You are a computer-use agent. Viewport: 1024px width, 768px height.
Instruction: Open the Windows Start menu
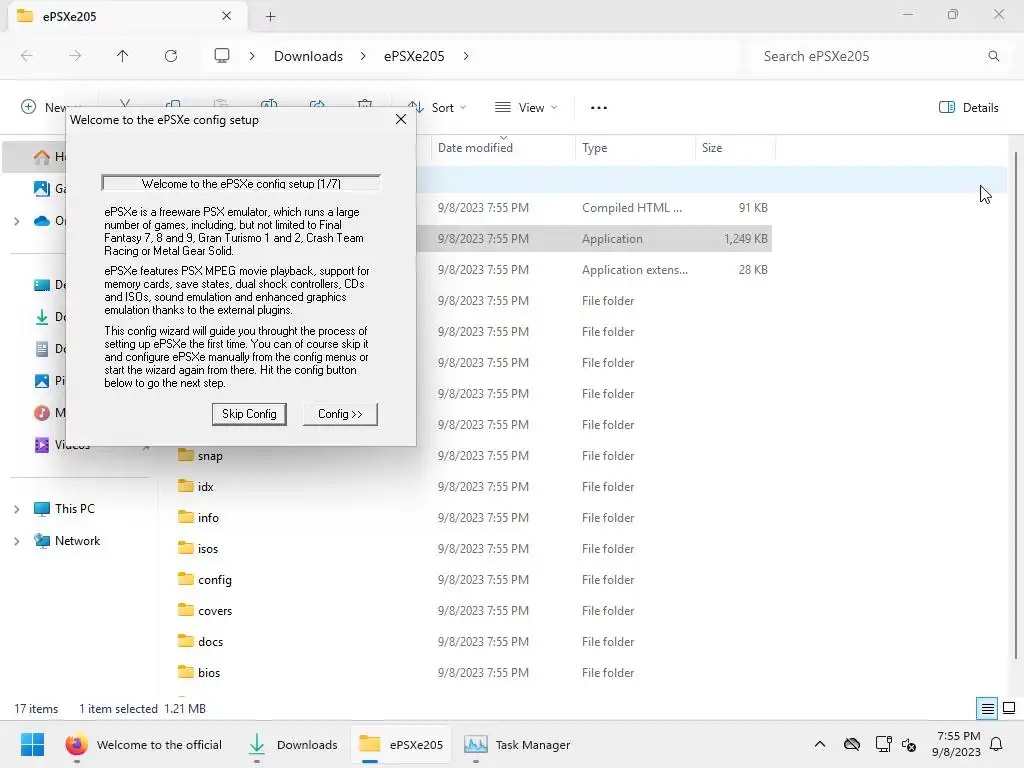pyautogui.click(x=32, y=744)
